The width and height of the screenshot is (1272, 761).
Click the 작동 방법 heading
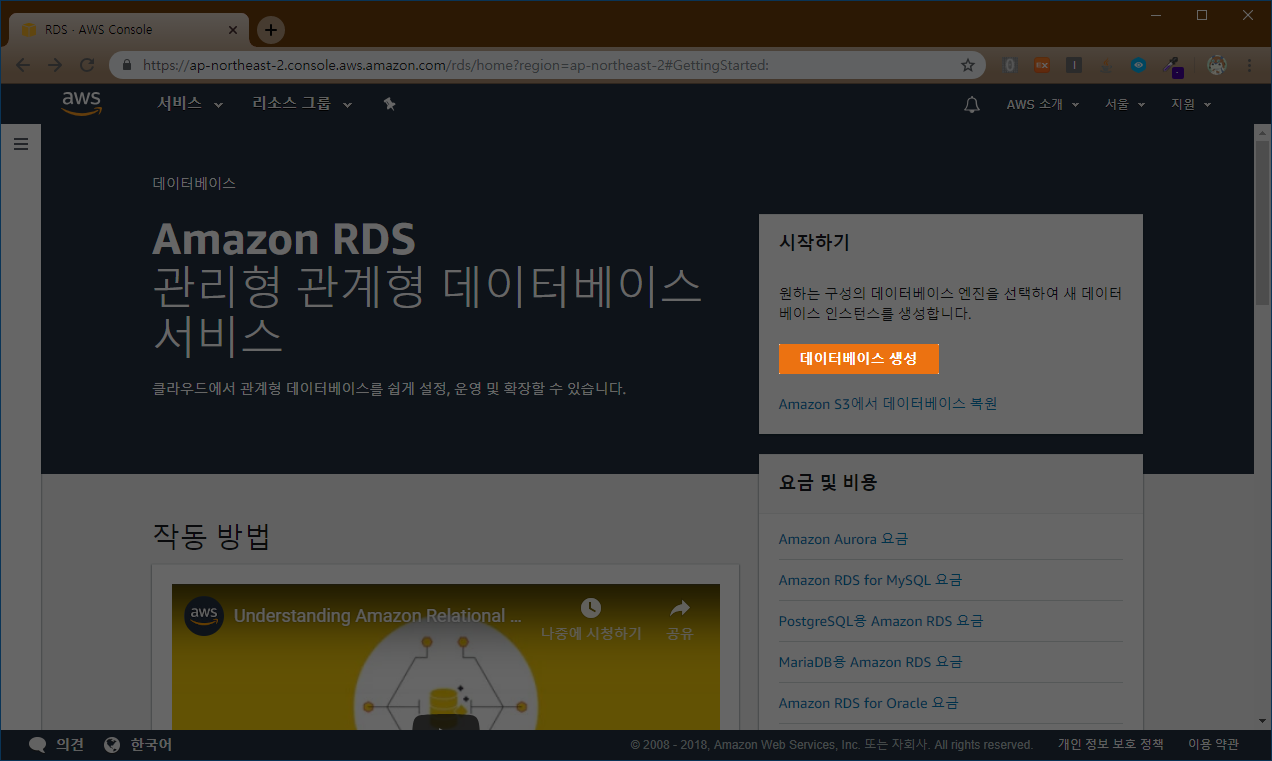(x=212, y=537)
